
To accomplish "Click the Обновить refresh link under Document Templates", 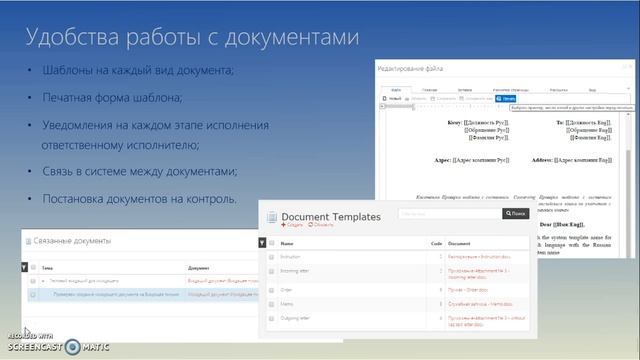I will pos(321,225).
